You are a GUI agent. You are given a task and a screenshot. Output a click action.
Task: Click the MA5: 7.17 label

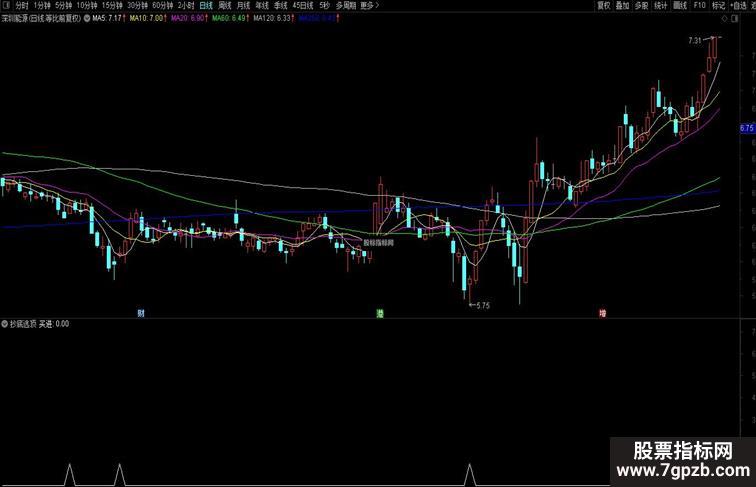point(109,18)
